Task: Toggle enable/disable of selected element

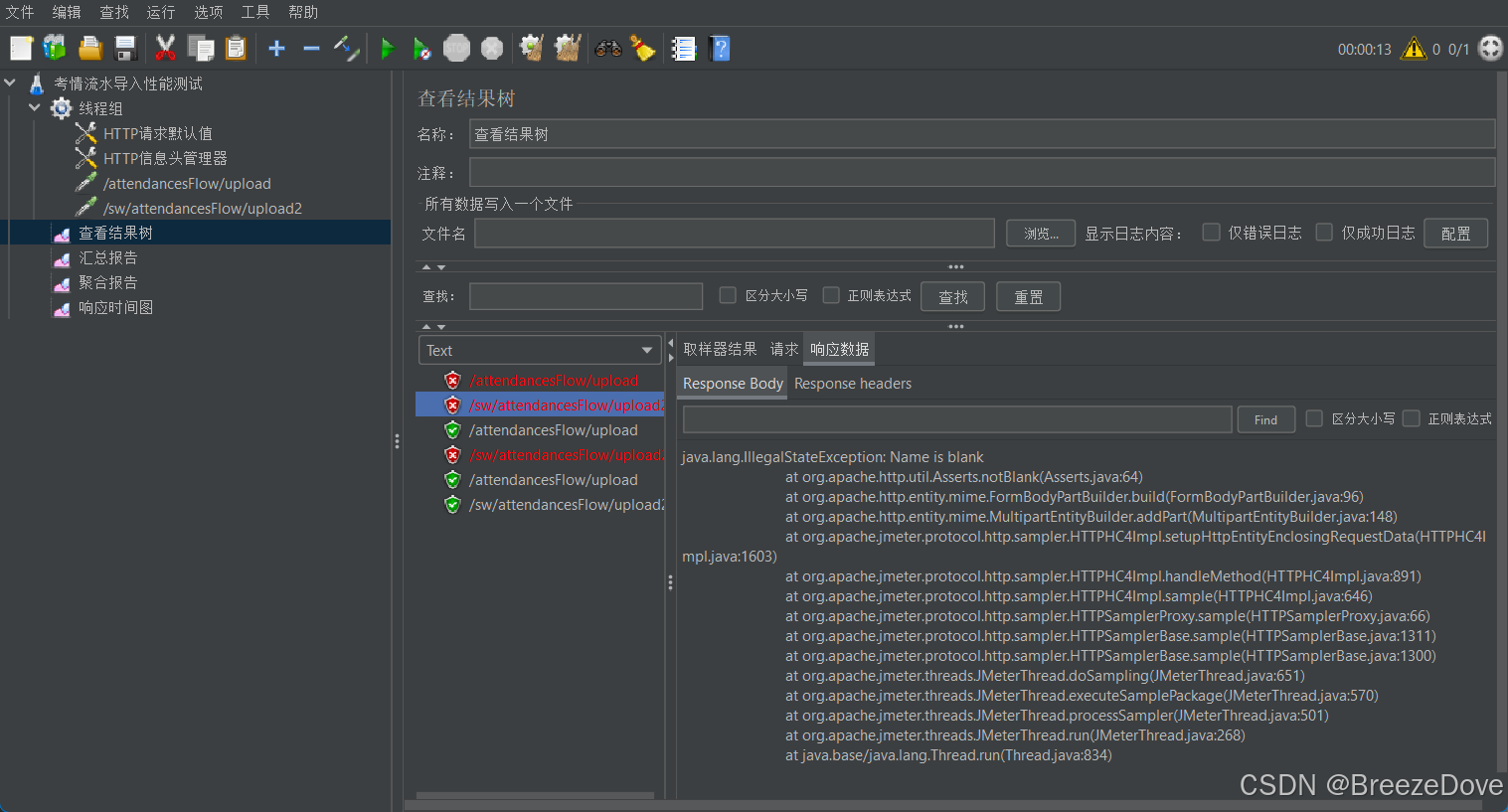Action: click(346, 48)
